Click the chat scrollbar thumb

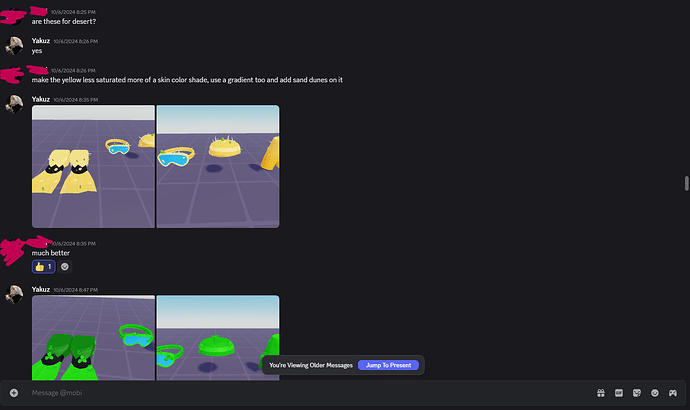point(686,183)
